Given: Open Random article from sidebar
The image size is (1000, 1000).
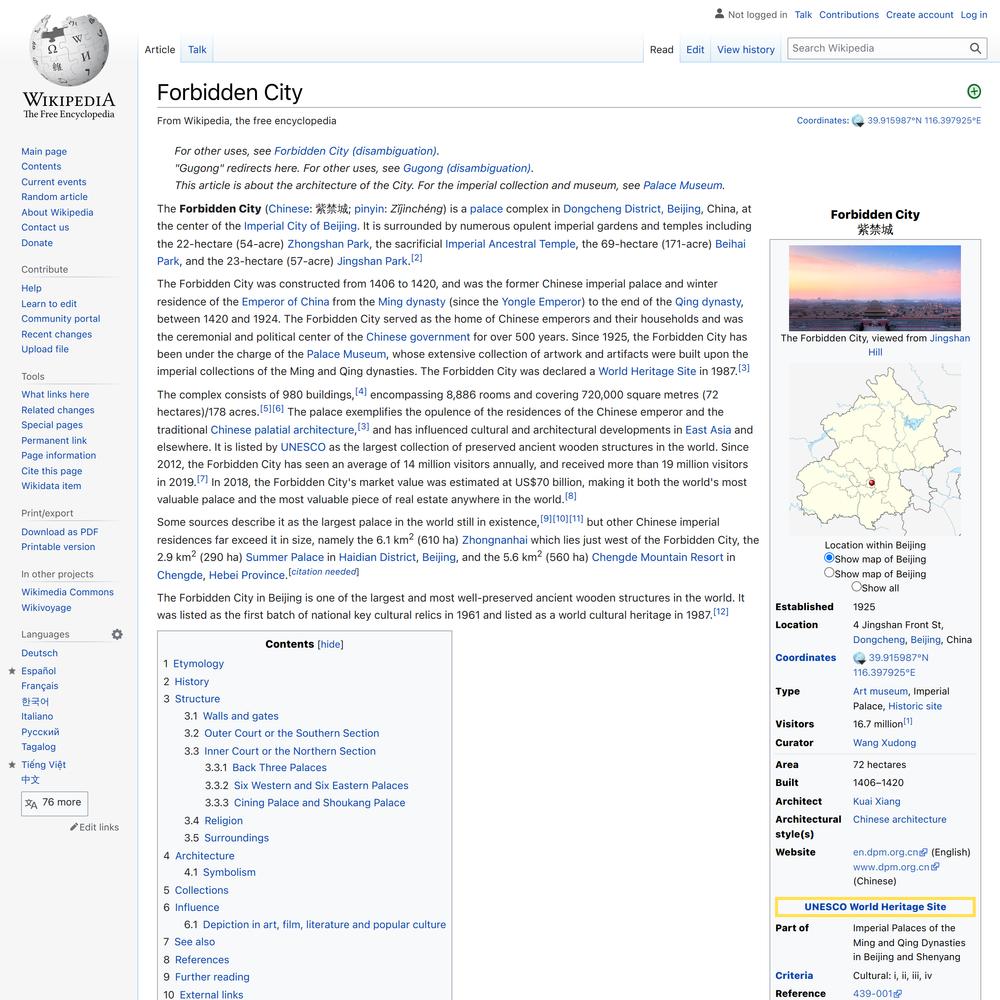Looking at the screenshot, I should coord(54,197).
